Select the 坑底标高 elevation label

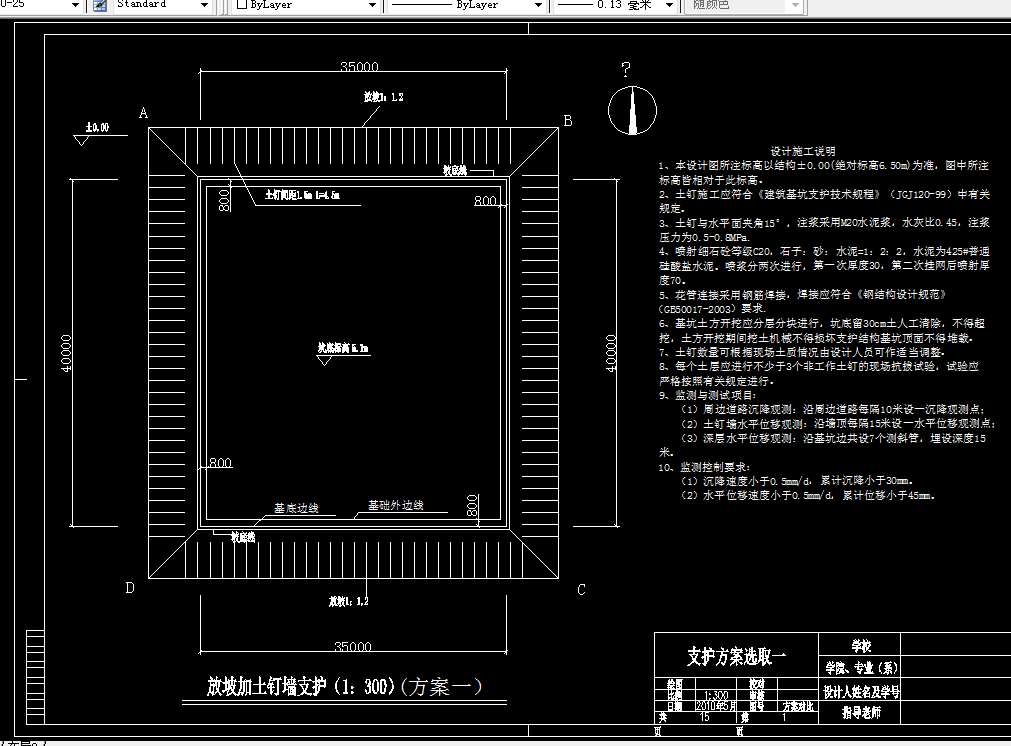click(343, 348)
